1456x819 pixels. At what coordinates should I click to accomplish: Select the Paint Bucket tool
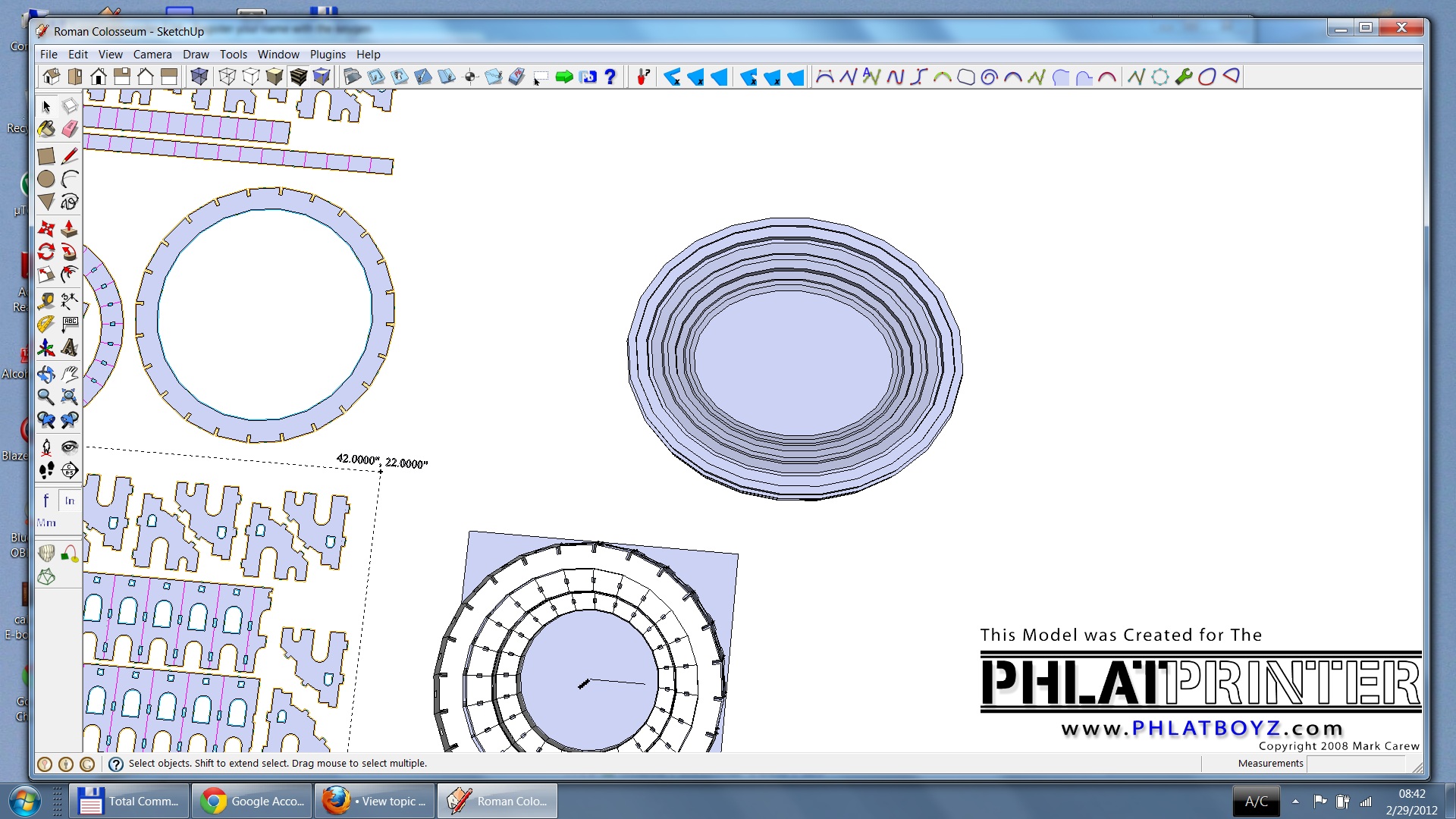pyautogui.click(x=46, y=129)
